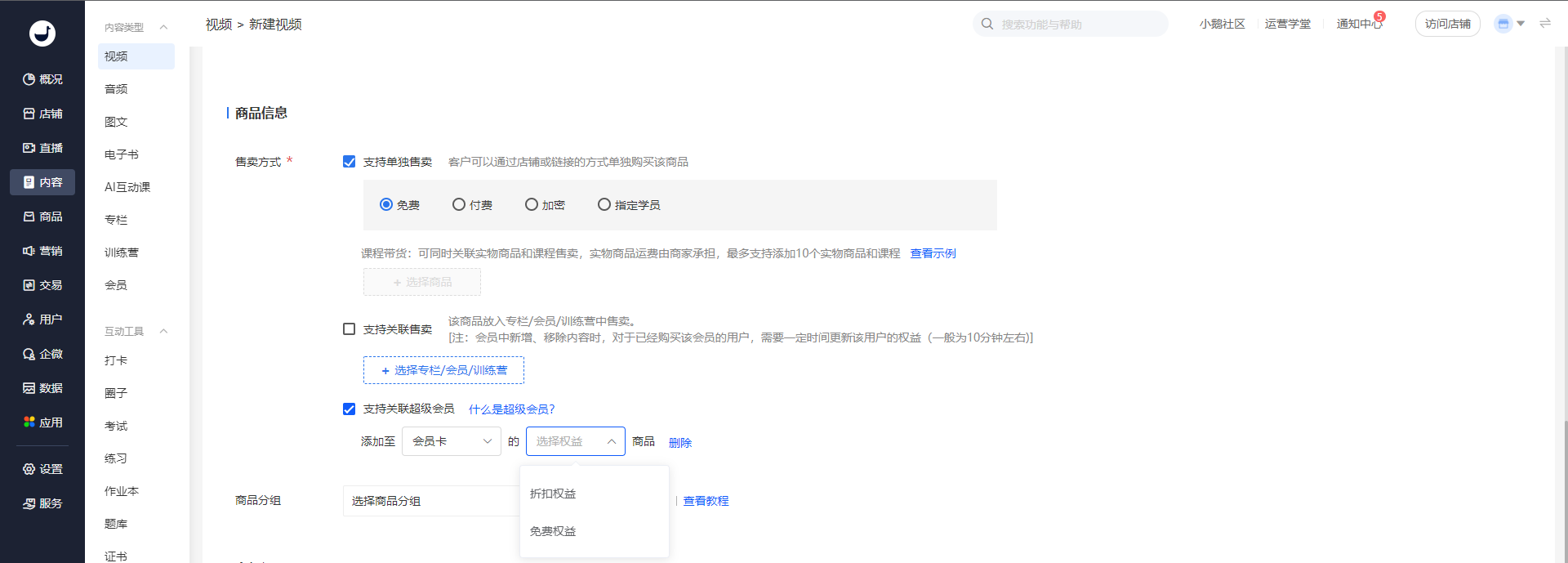Enable the 支持关联售卖 checkbox

click(x=350, y=329)
